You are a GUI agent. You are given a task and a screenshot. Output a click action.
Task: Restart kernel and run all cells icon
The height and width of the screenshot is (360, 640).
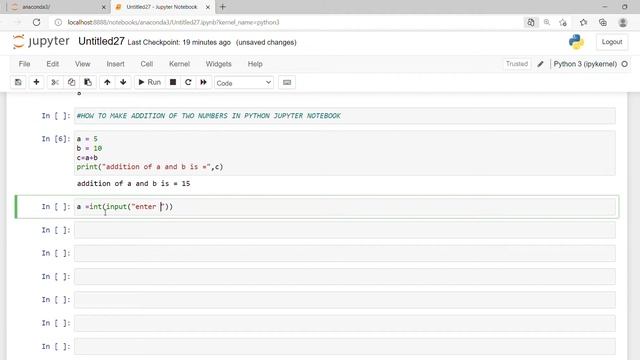[203, 82]
